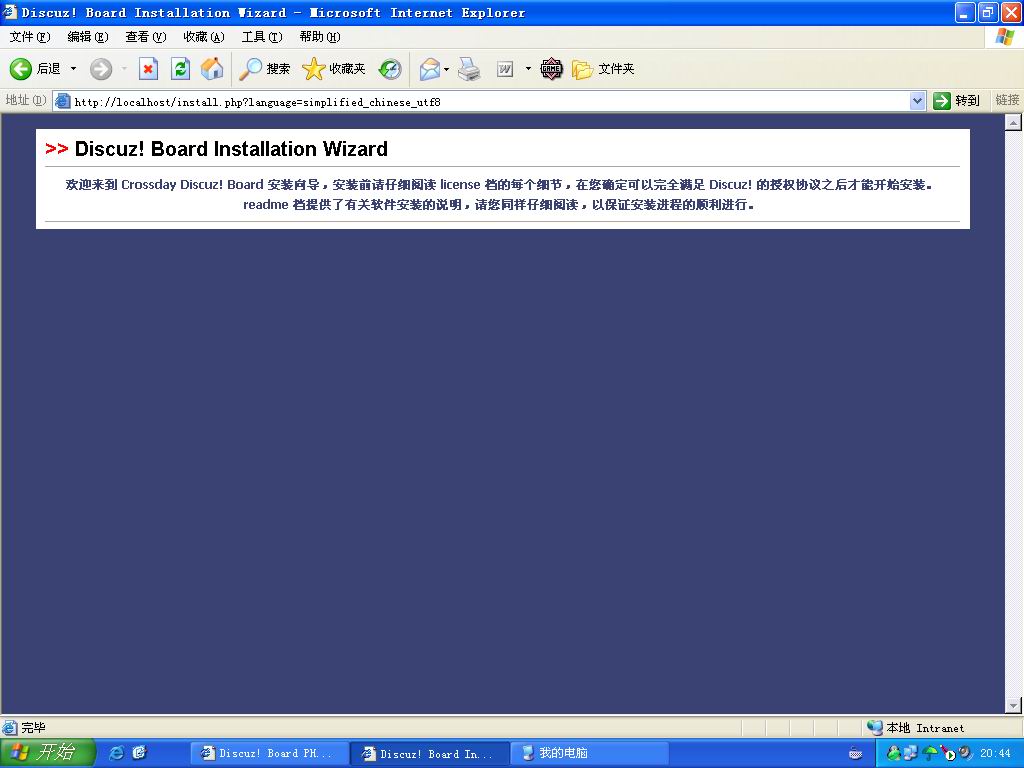1024x768 pixels.
Task: Expand the Edit with Word dropdown arrow
Action: (x=528, y=69)
